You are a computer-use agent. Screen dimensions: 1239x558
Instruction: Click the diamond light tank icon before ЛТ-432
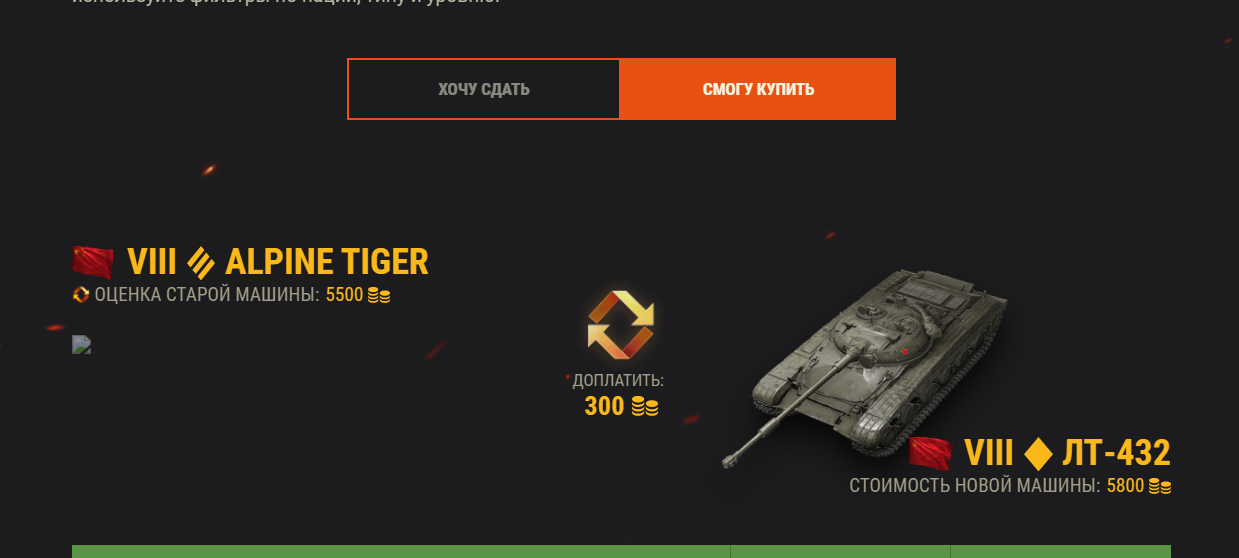(x=1039, y=454)
